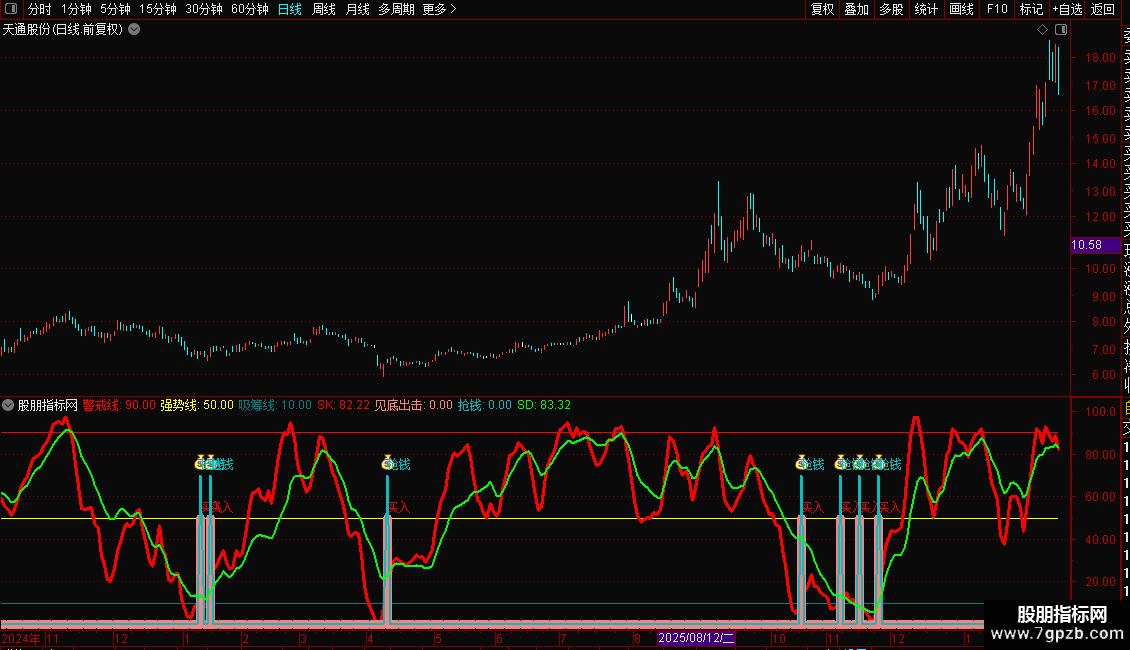Screen dimensions: 1130x650
Task: Select the 5分钟 period
Action: pos(115,9)
